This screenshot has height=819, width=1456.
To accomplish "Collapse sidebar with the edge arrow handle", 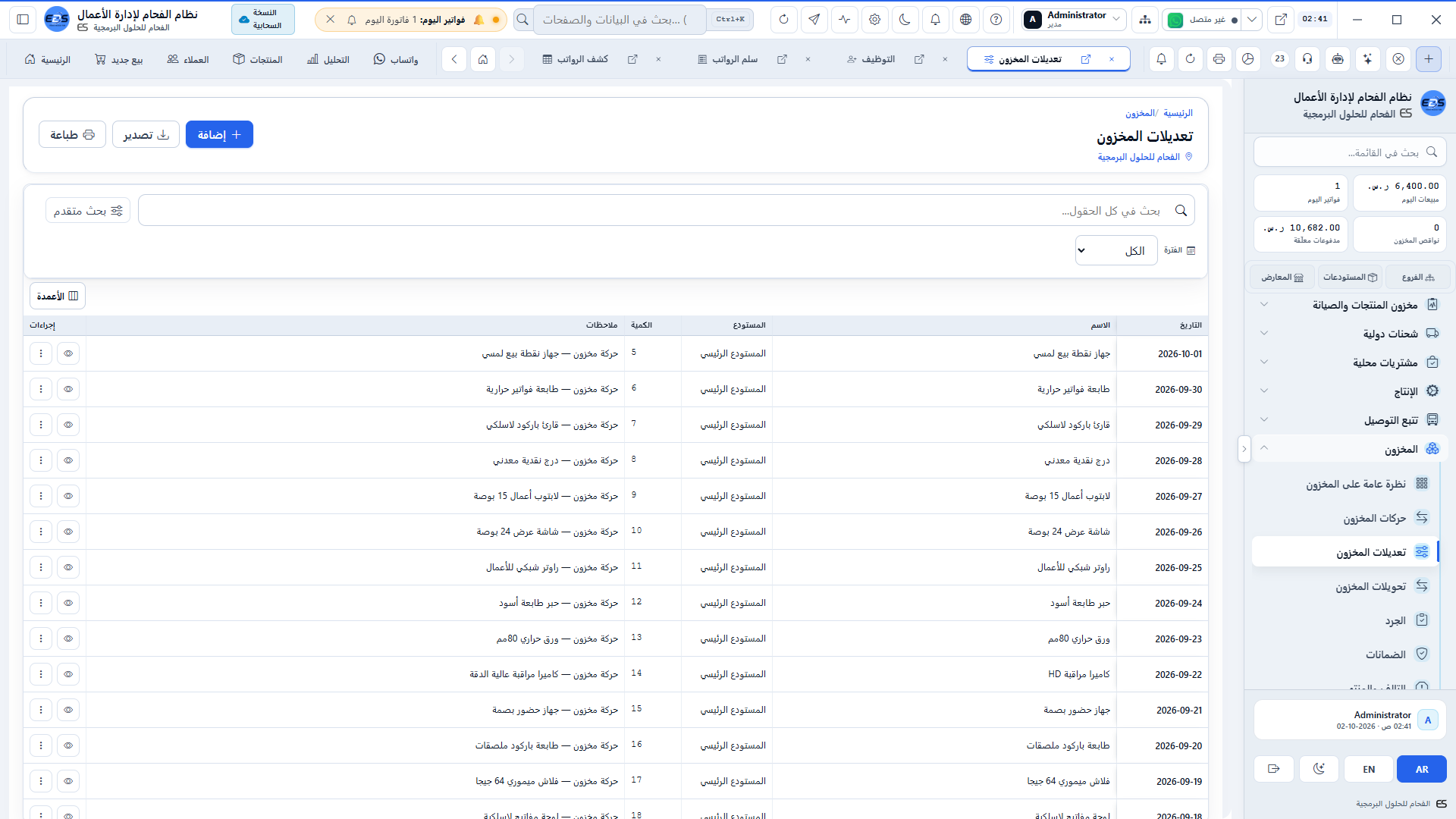I will 1244,449.
